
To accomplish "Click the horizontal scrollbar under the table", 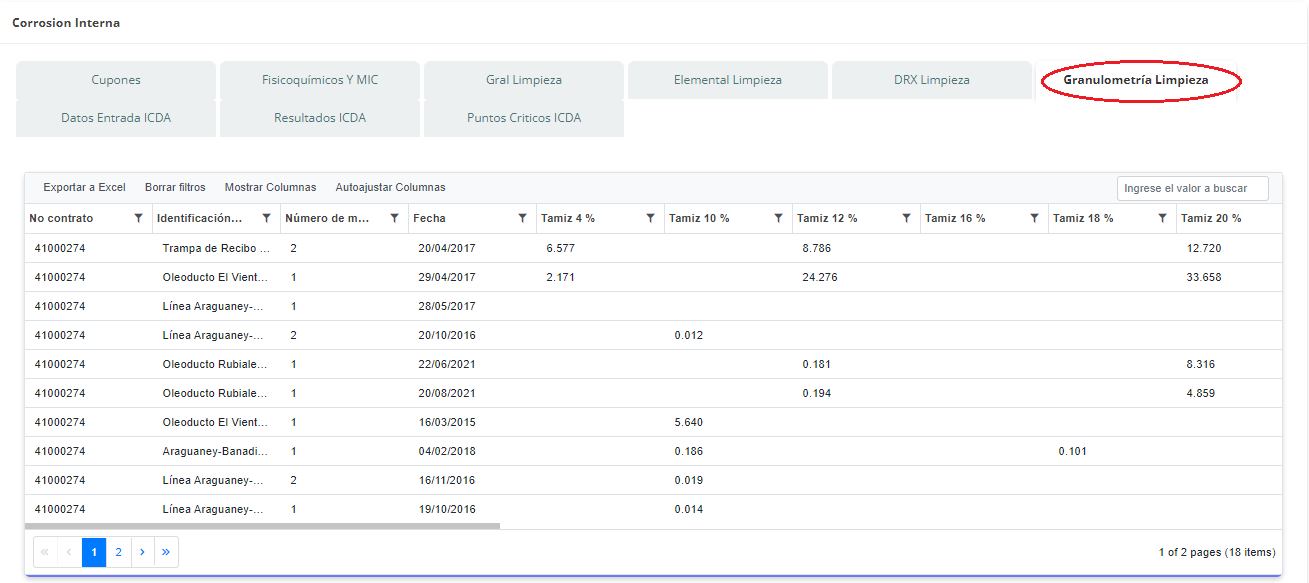I will 262,525.
